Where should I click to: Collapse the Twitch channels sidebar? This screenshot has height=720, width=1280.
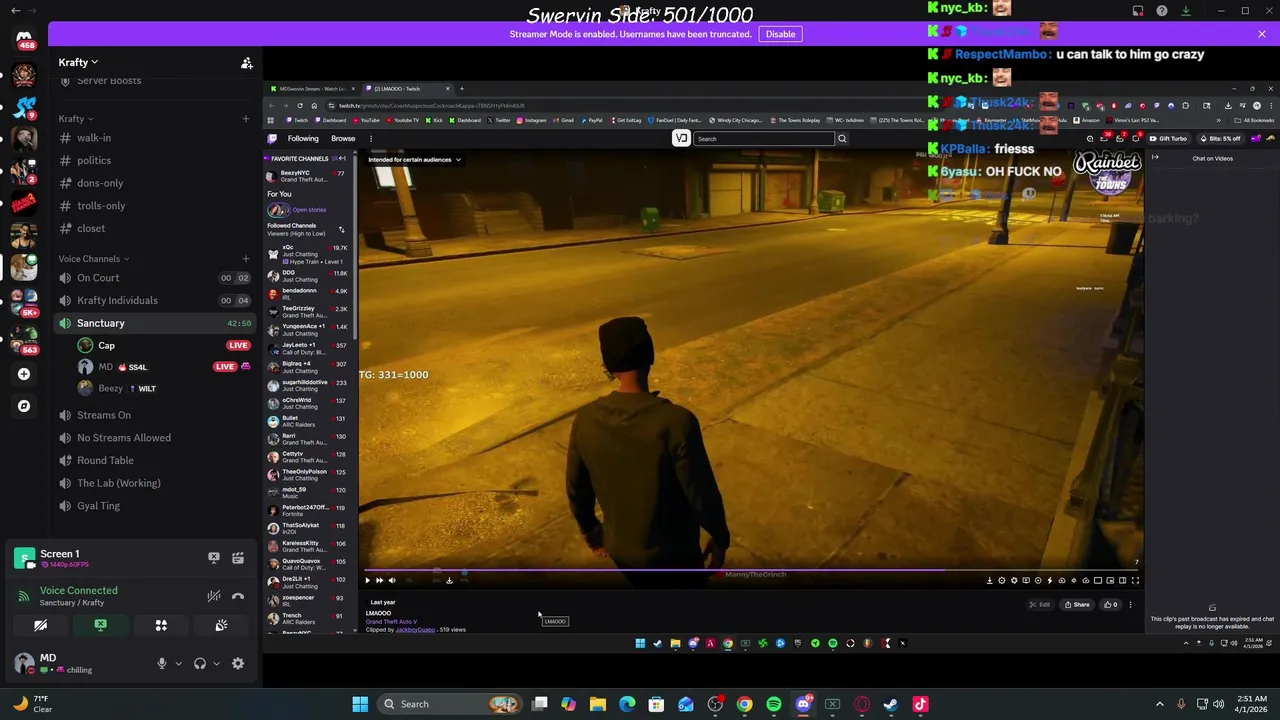[342, 158]
